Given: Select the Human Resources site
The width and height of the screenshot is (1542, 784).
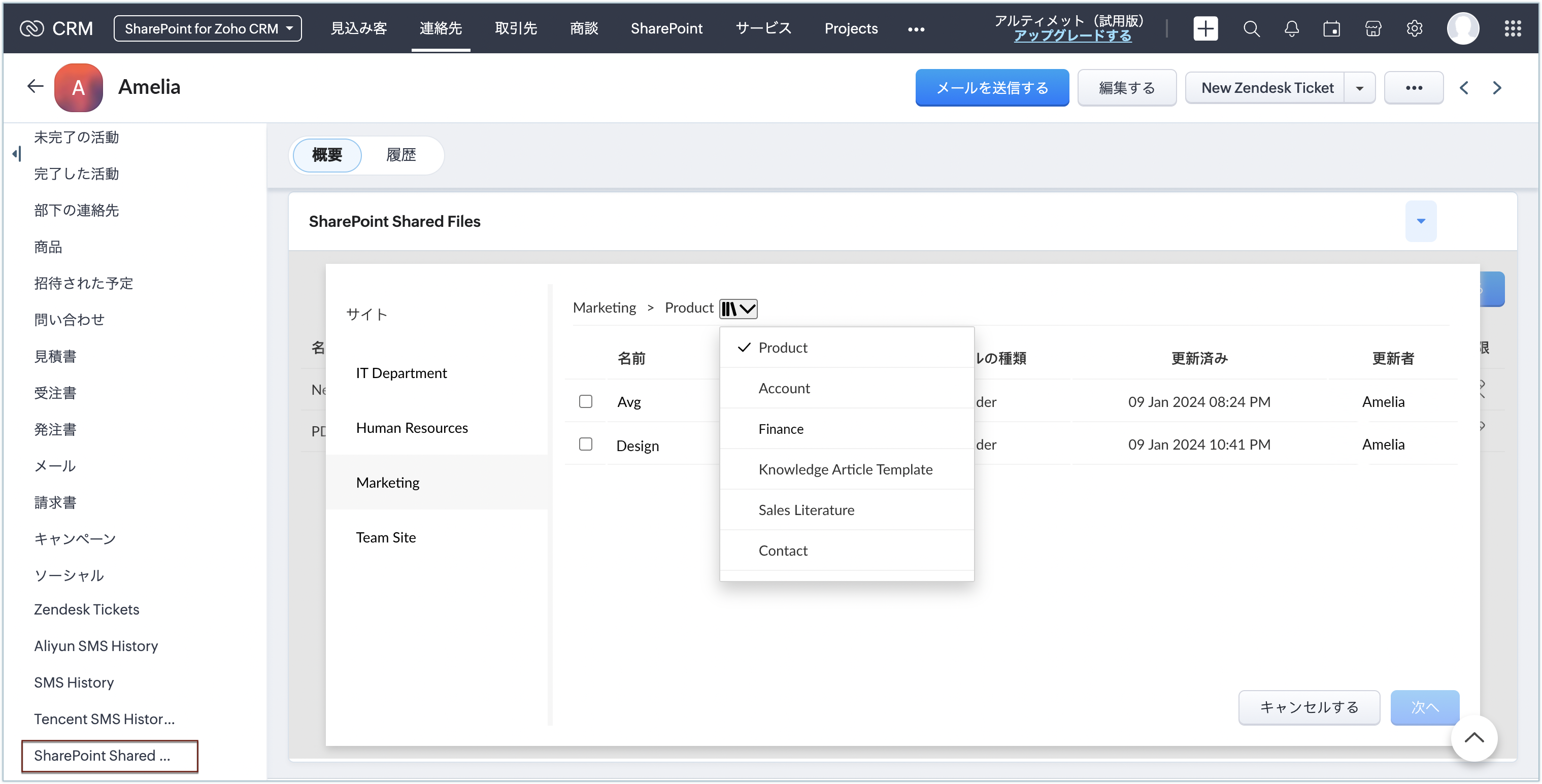Looking at the screenshot, I should [412, 428].
